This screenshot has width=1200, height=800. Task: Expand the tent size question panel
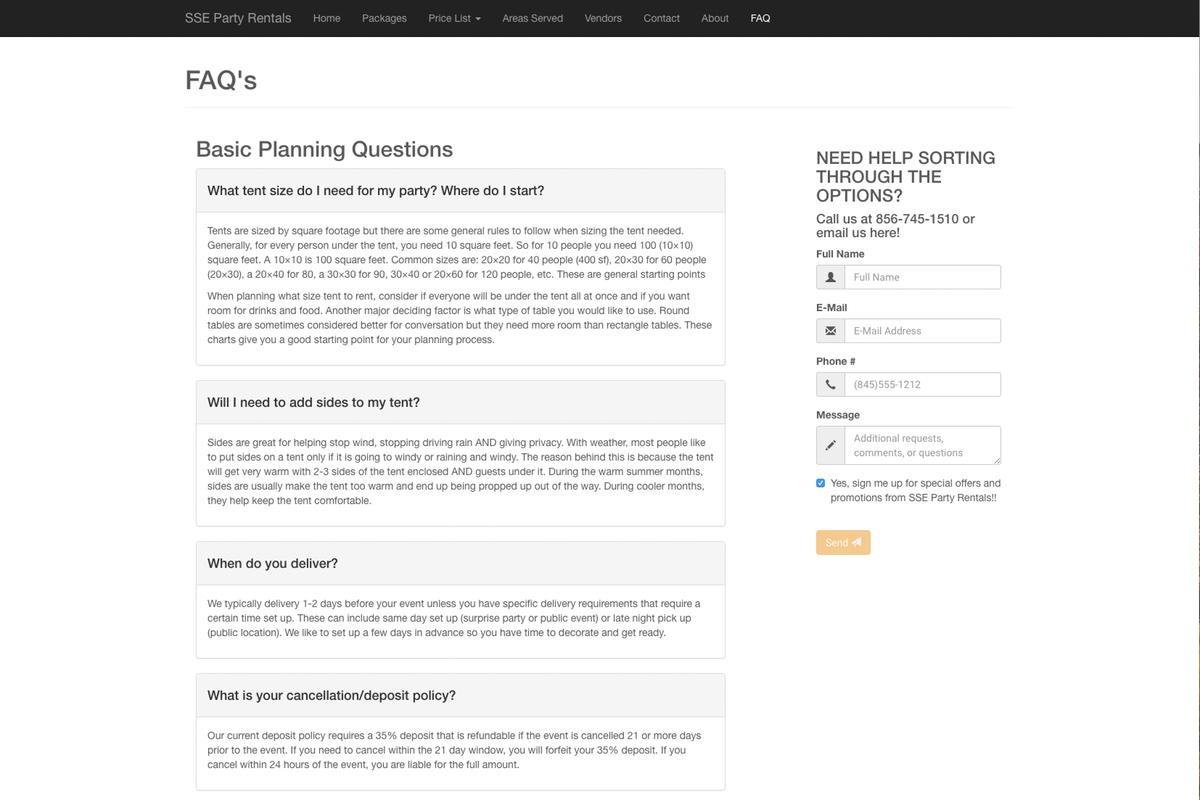(x=376, y=190)
